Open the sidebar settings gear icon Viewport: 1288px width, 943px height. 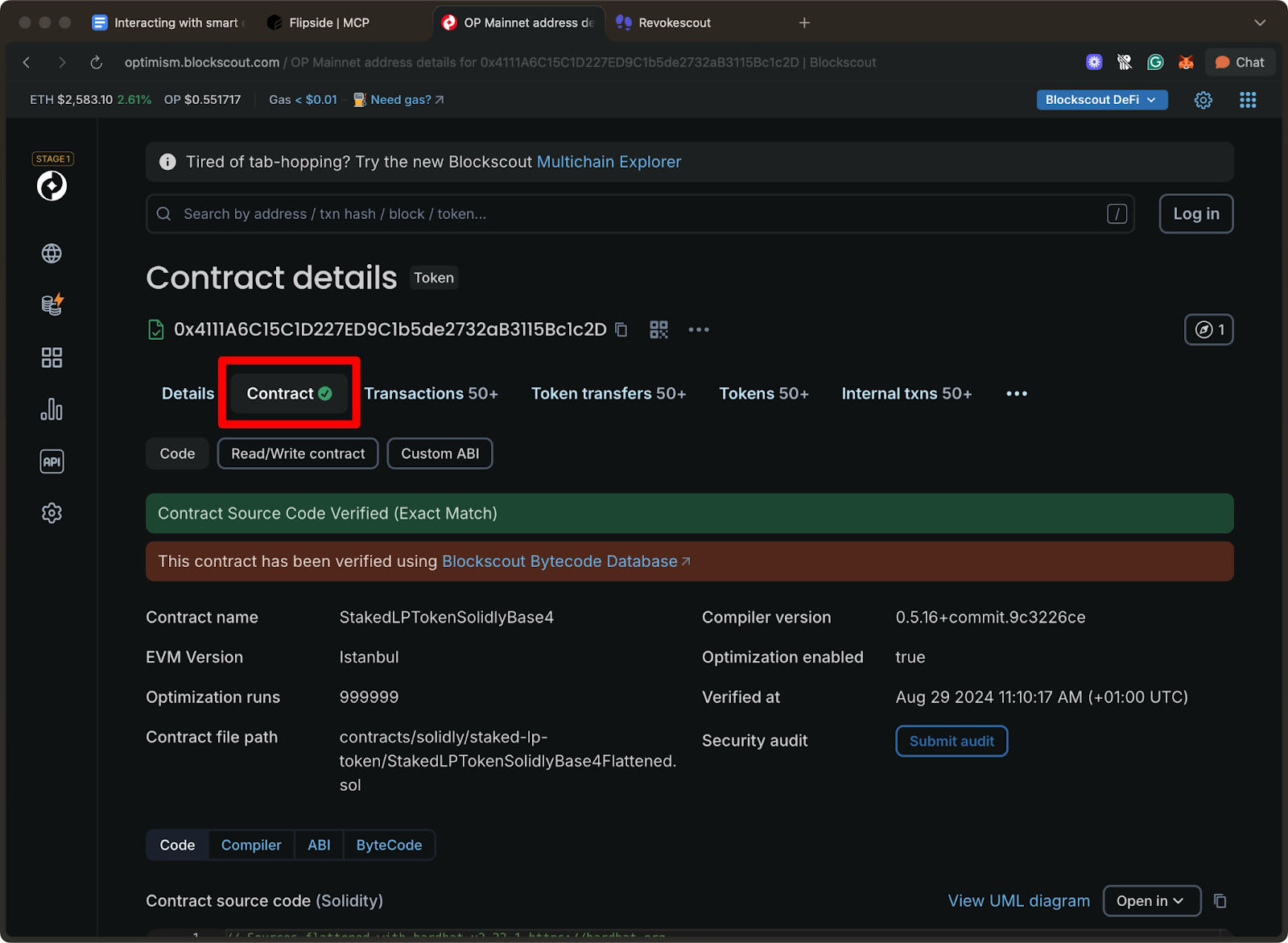(52, 513)
